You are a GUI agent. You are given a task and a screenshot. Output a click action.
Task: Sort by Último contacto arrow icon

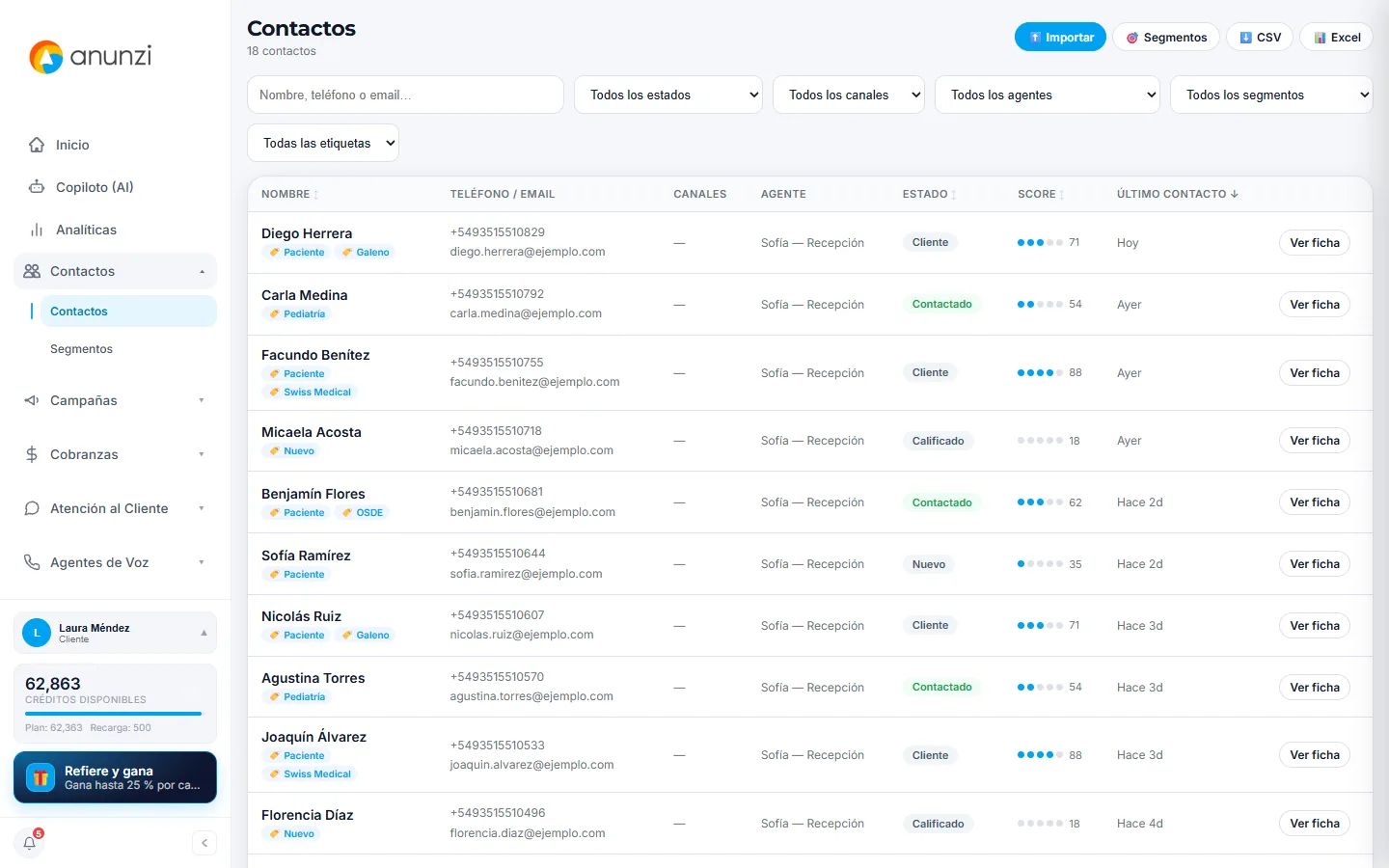(1235, 194)
